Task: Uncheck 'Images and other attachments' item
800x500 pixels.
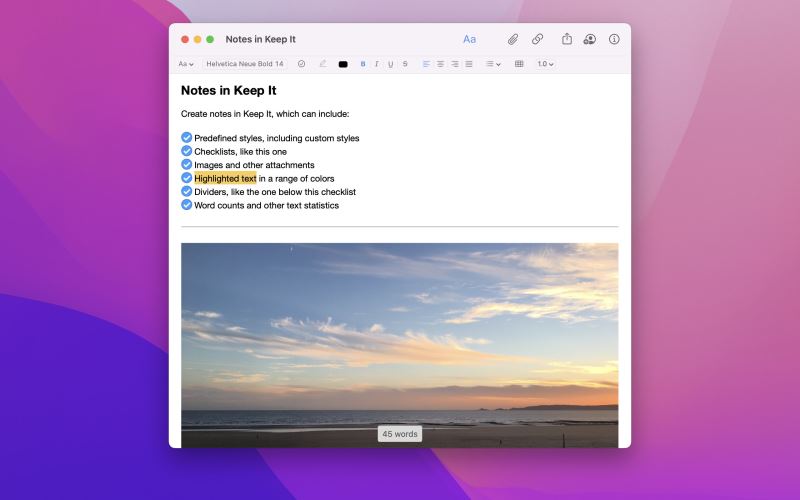Action: [x=186, y=164]
